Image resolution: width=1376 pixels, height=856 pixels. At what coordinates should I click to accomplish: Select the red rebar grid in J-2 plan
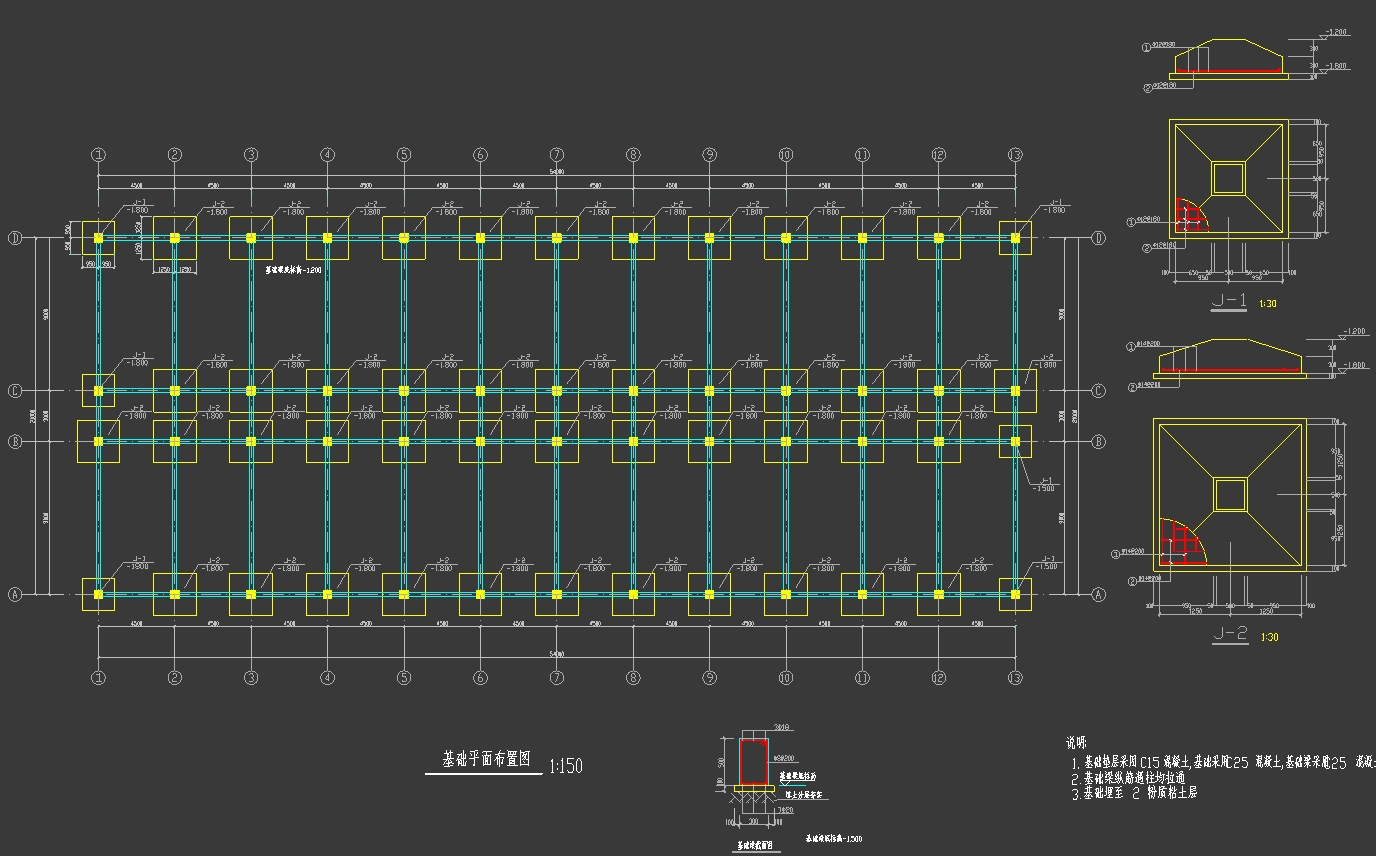(1180, 541)
